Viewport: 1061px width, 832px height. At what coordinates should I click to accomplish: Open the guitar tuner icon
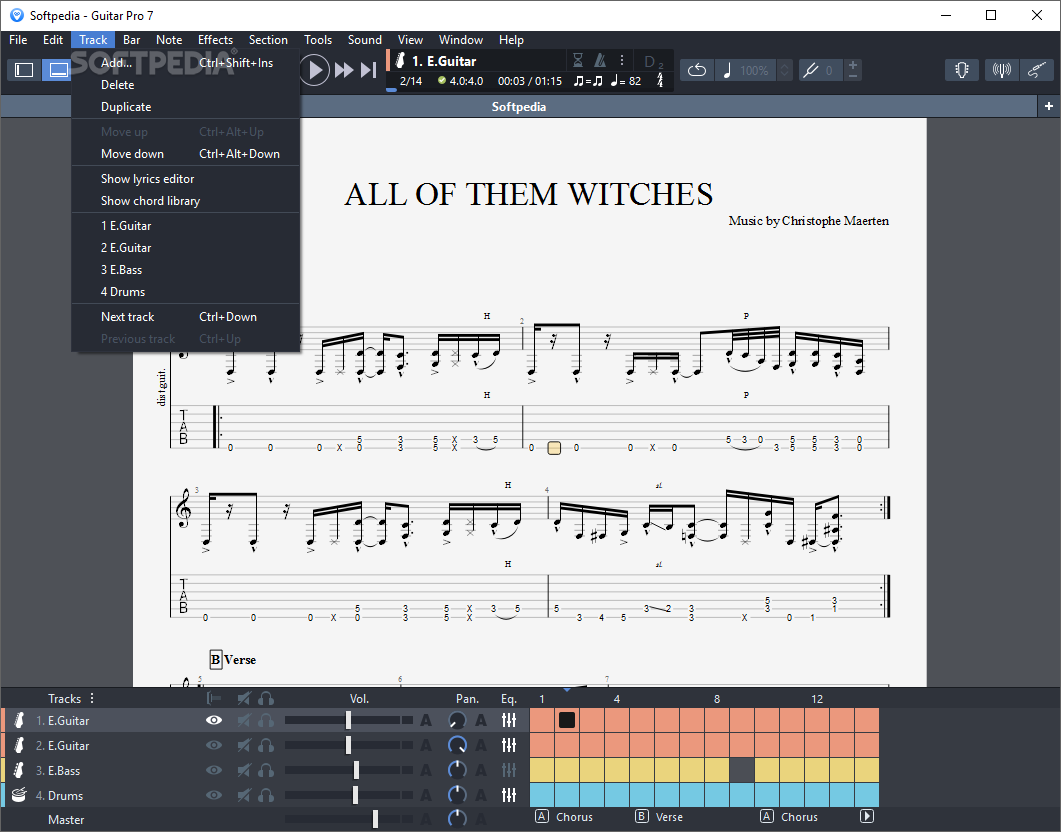[962, 70]
